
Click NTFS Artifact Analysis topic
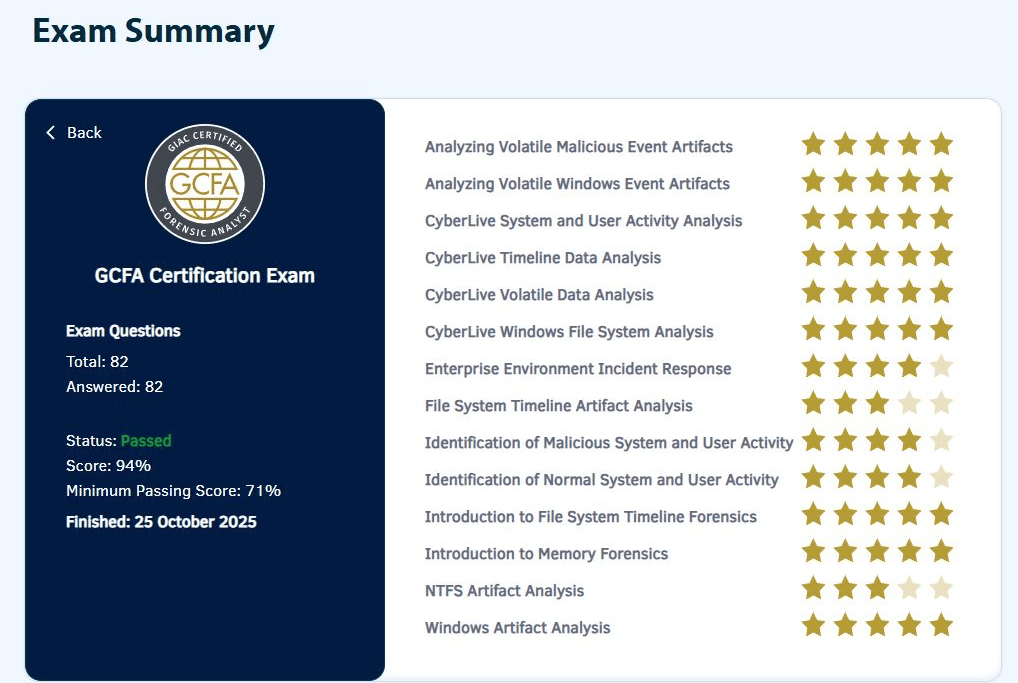pos(504,591)
